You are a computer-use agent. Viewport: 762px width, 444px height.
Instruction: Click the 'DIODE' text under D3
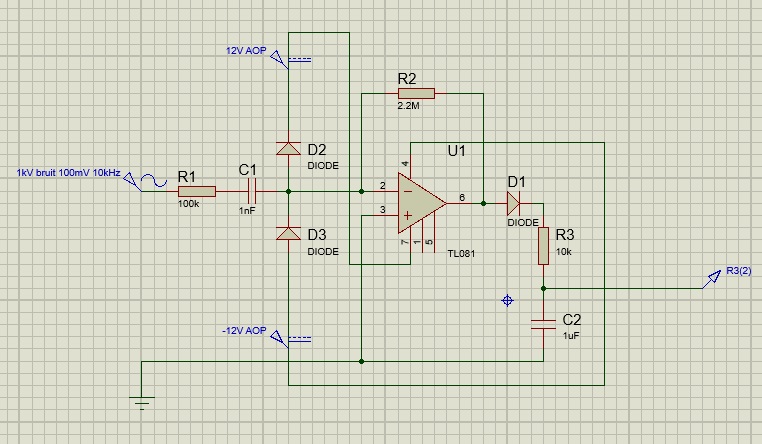(x=323, y=252)
